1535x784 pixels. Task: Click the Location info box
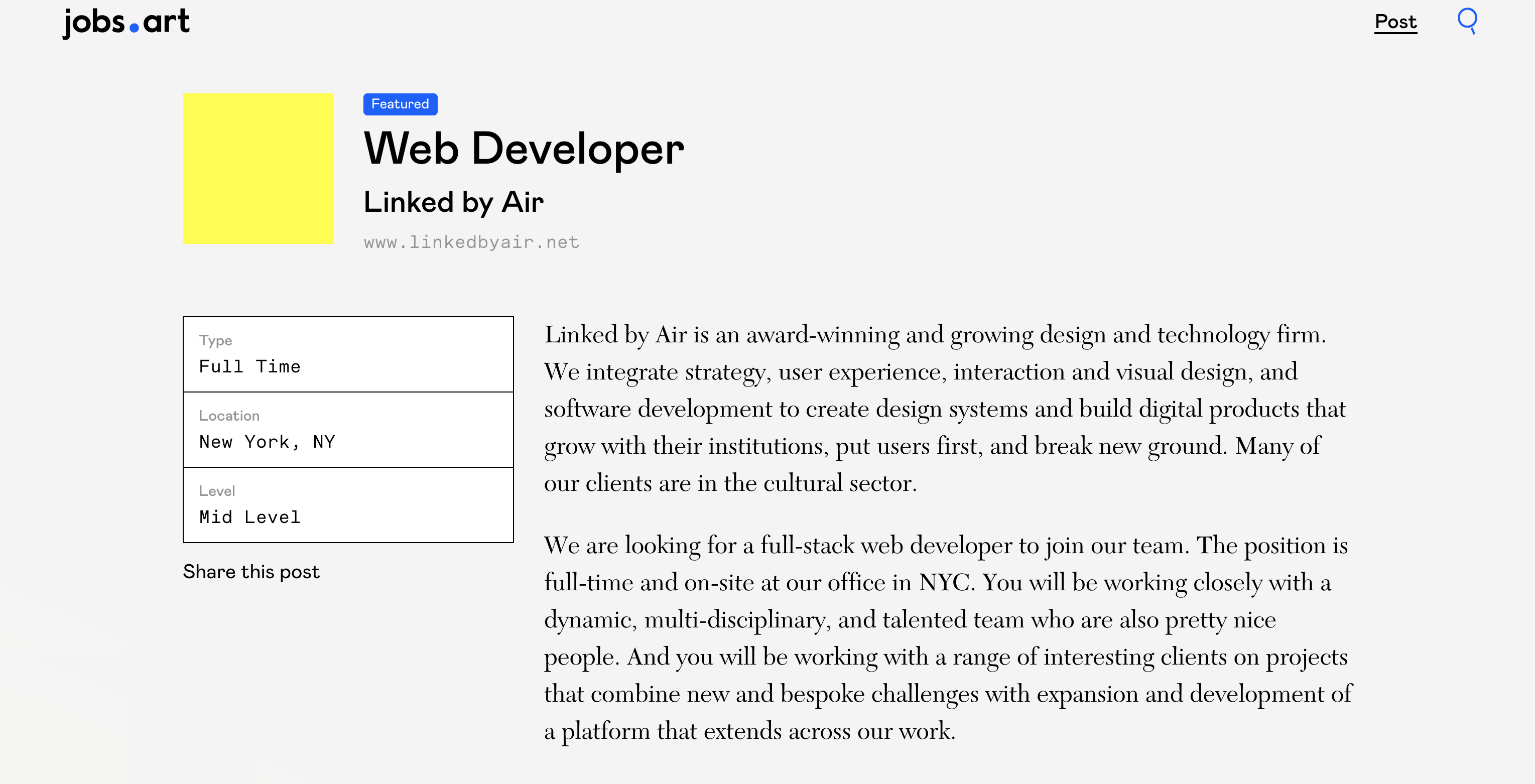click(347, 430)
